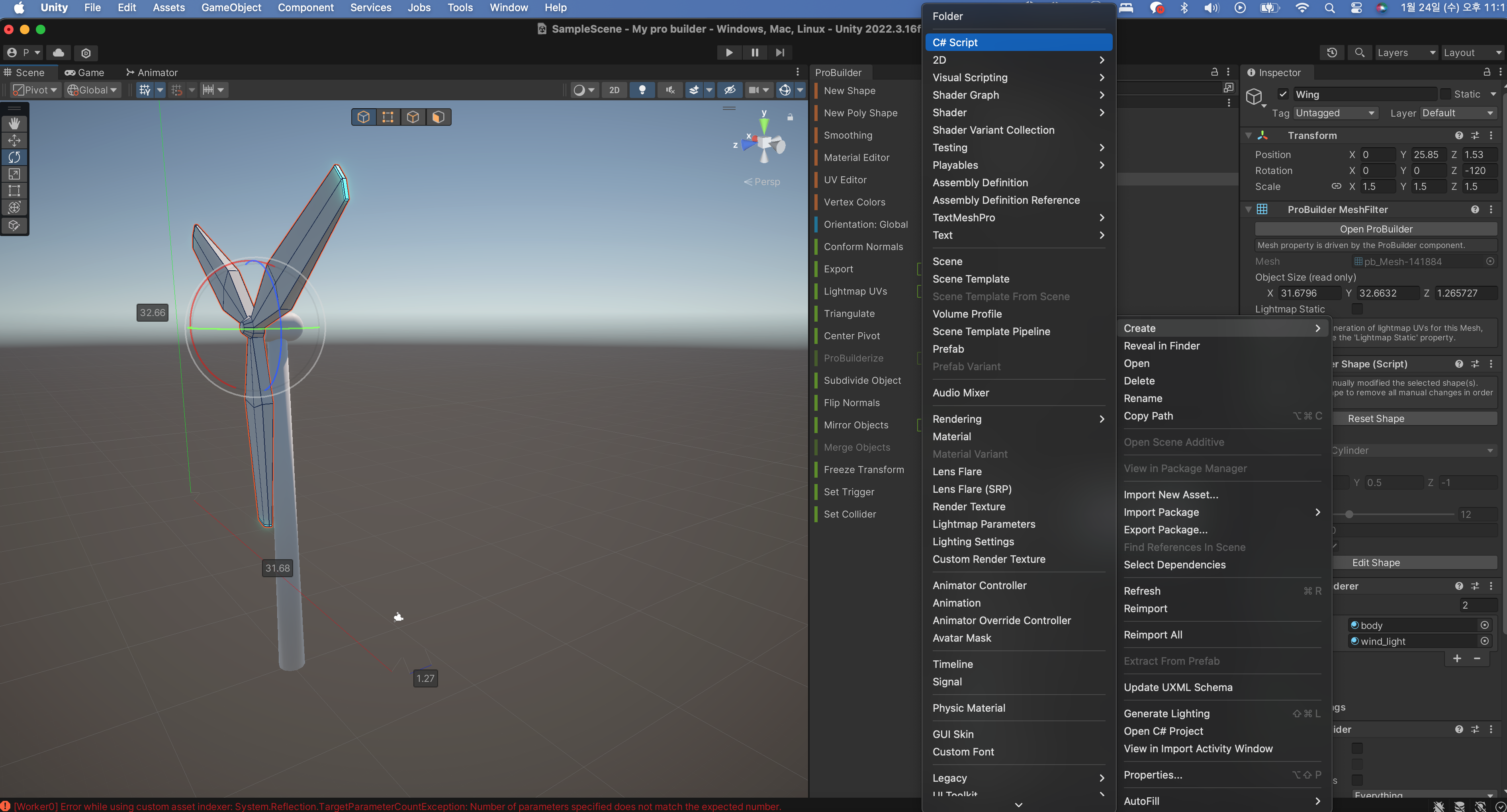Toggle scene lighting with the bulb icon

point(642,90)
